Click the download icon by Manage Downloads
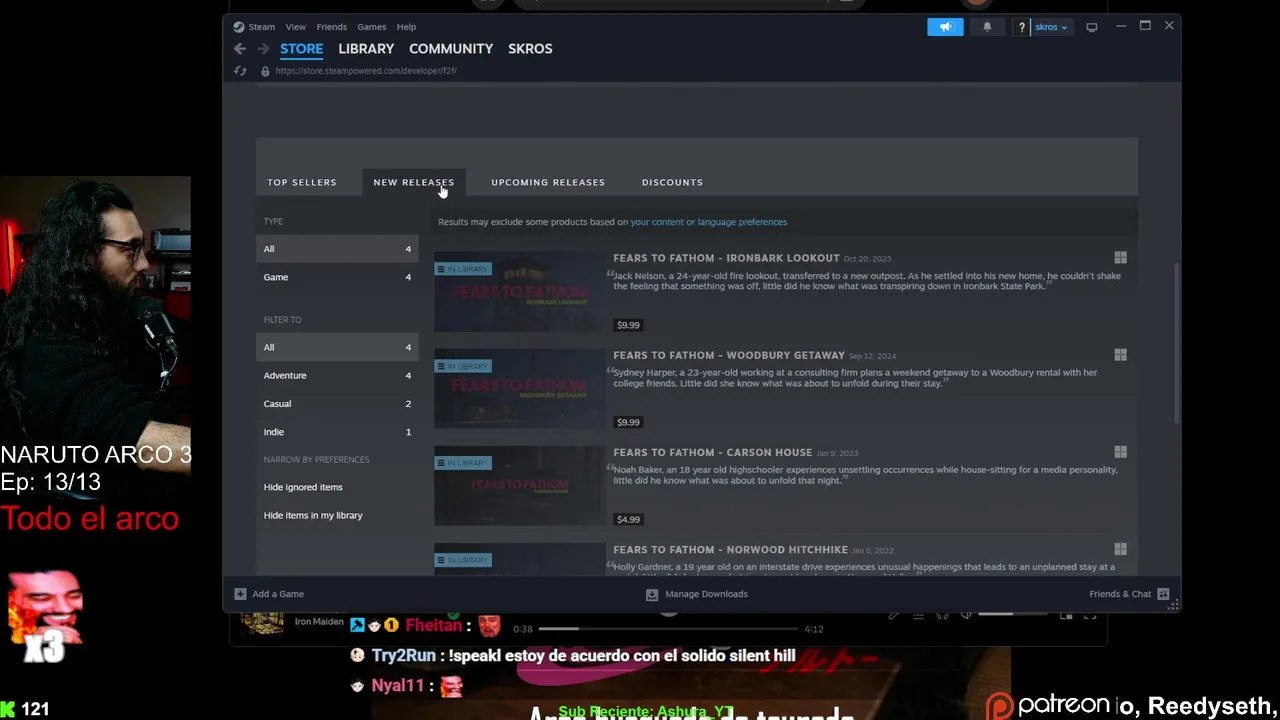Viewport: 1280px width, 720px height. pos(652,594)
